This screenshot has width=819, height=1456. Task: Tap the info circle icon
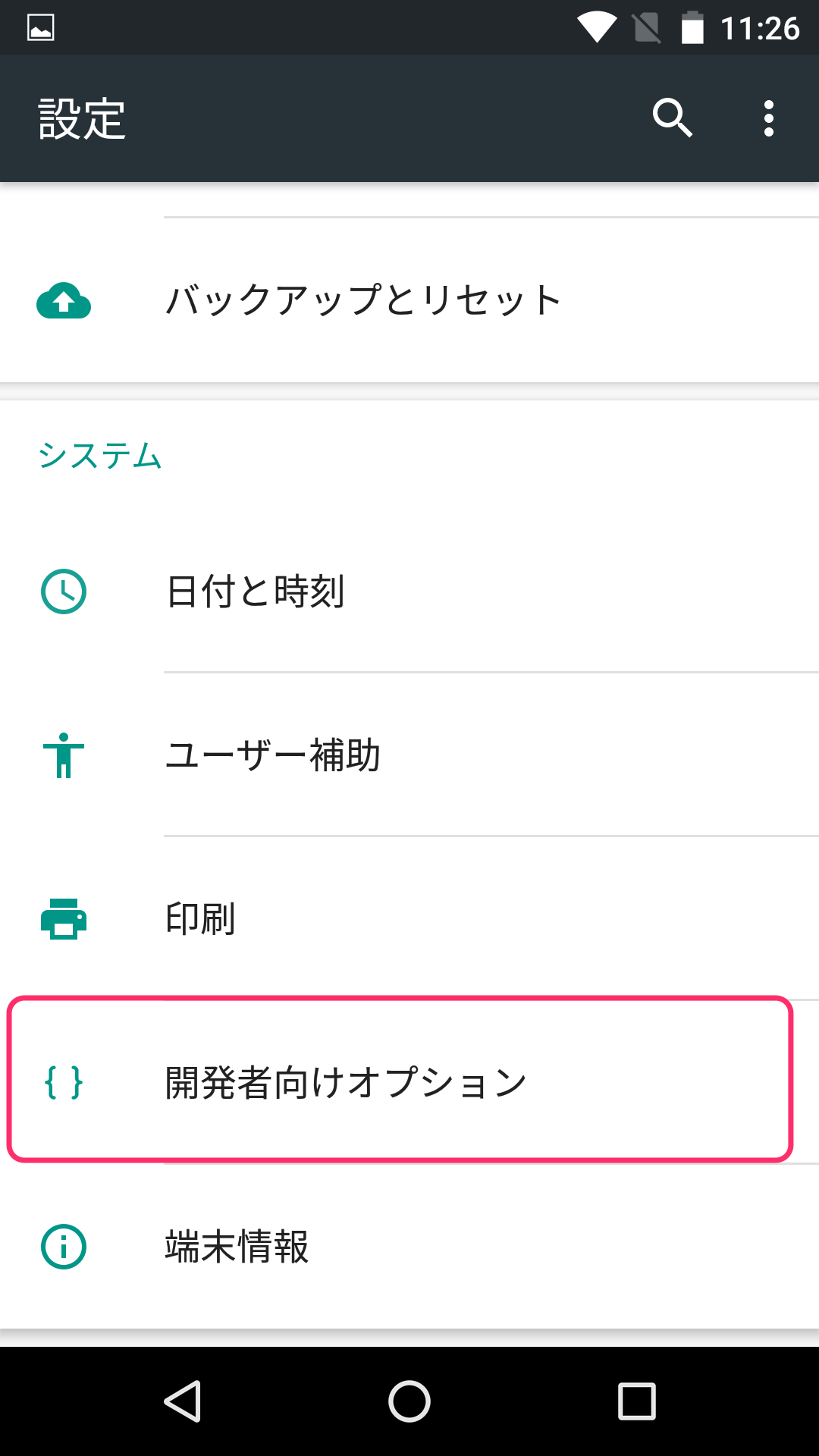(x=64, y=1247)
